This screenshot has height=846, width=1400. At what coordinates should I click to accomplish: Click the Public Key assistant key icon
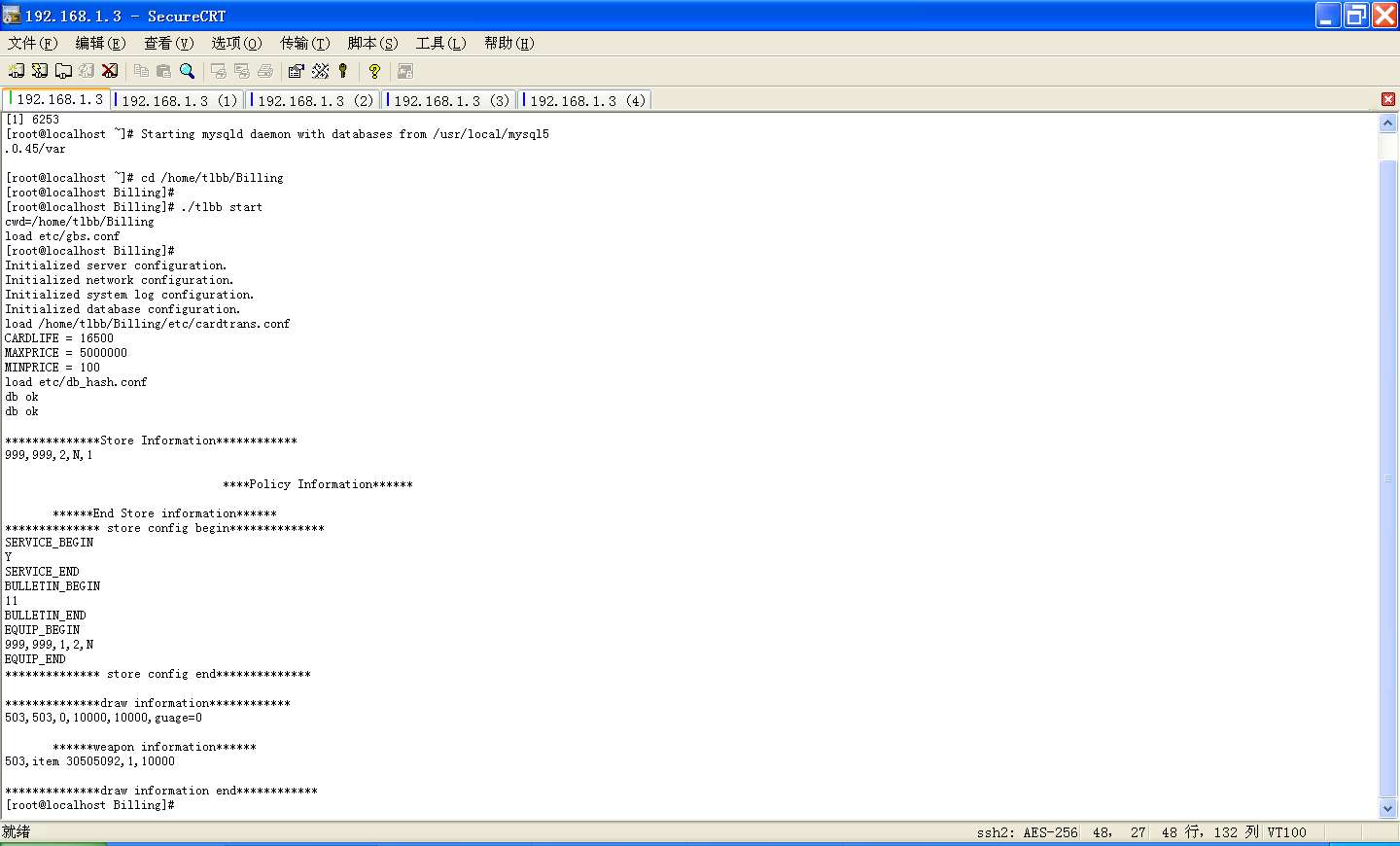tap(343, 71)
